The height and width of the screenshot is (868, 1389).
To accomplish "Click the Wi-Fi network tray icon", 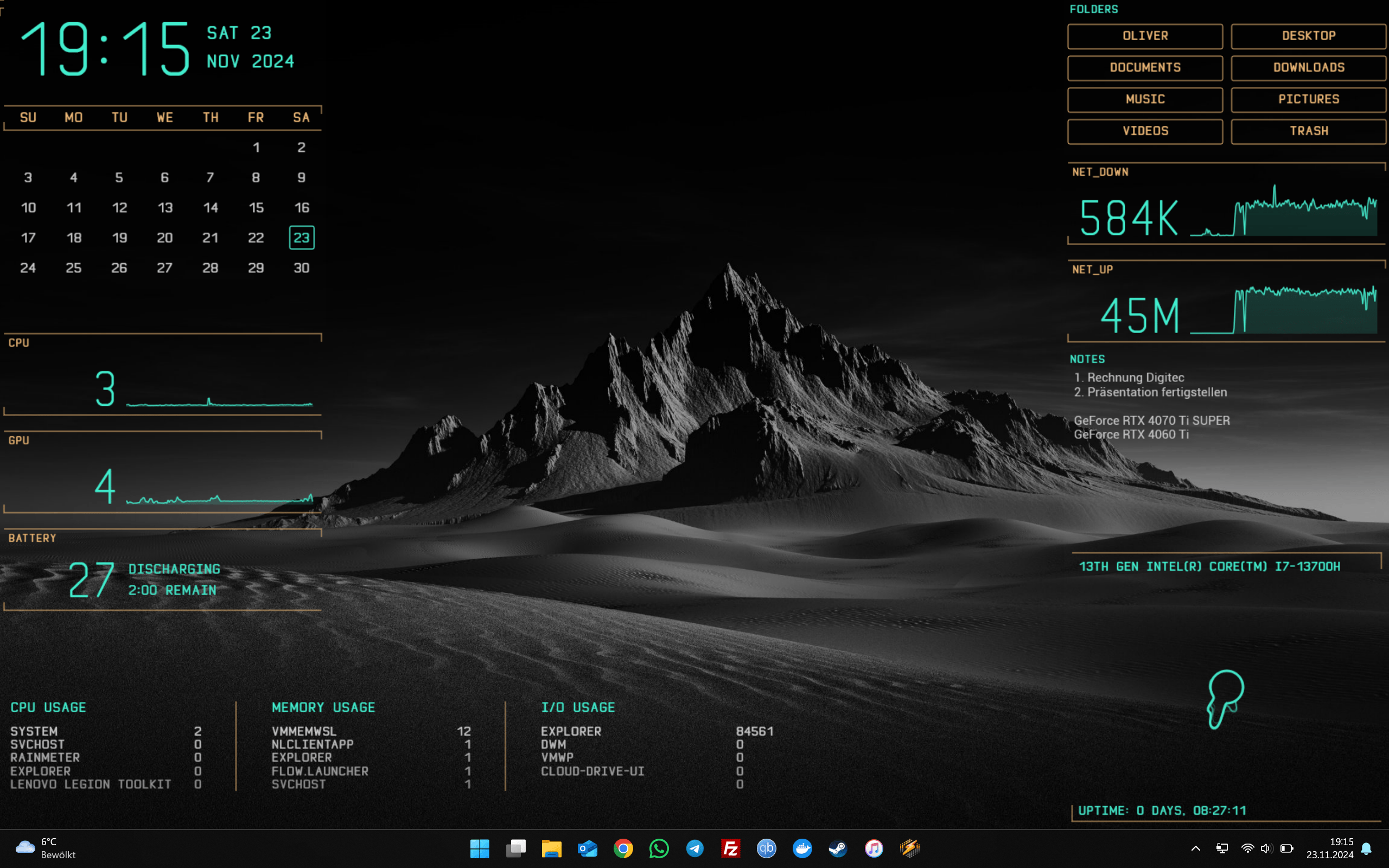I will [x=1247, y=848].
